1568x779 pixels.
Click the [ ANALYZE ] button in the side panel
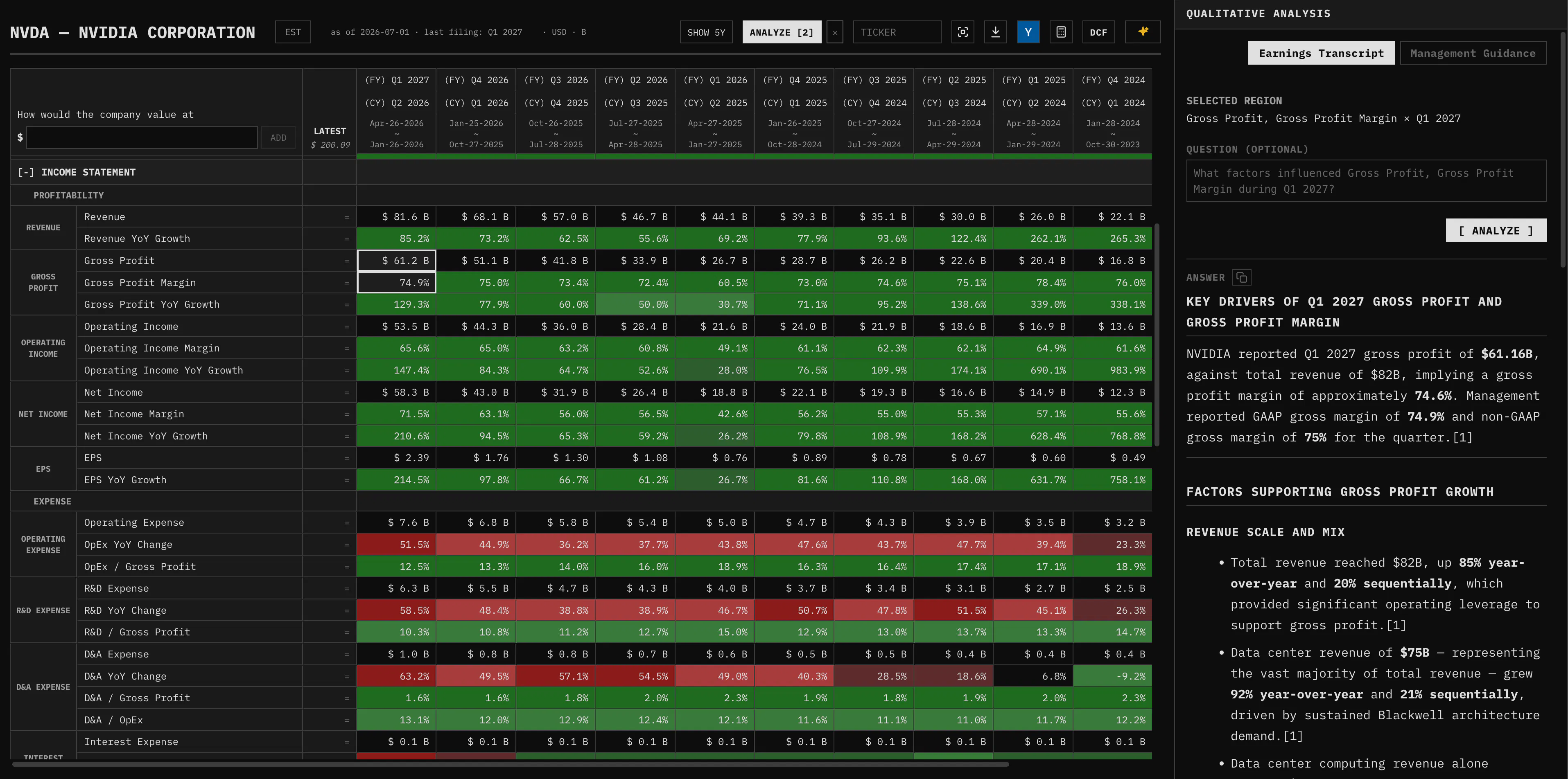click(1496, 230)
